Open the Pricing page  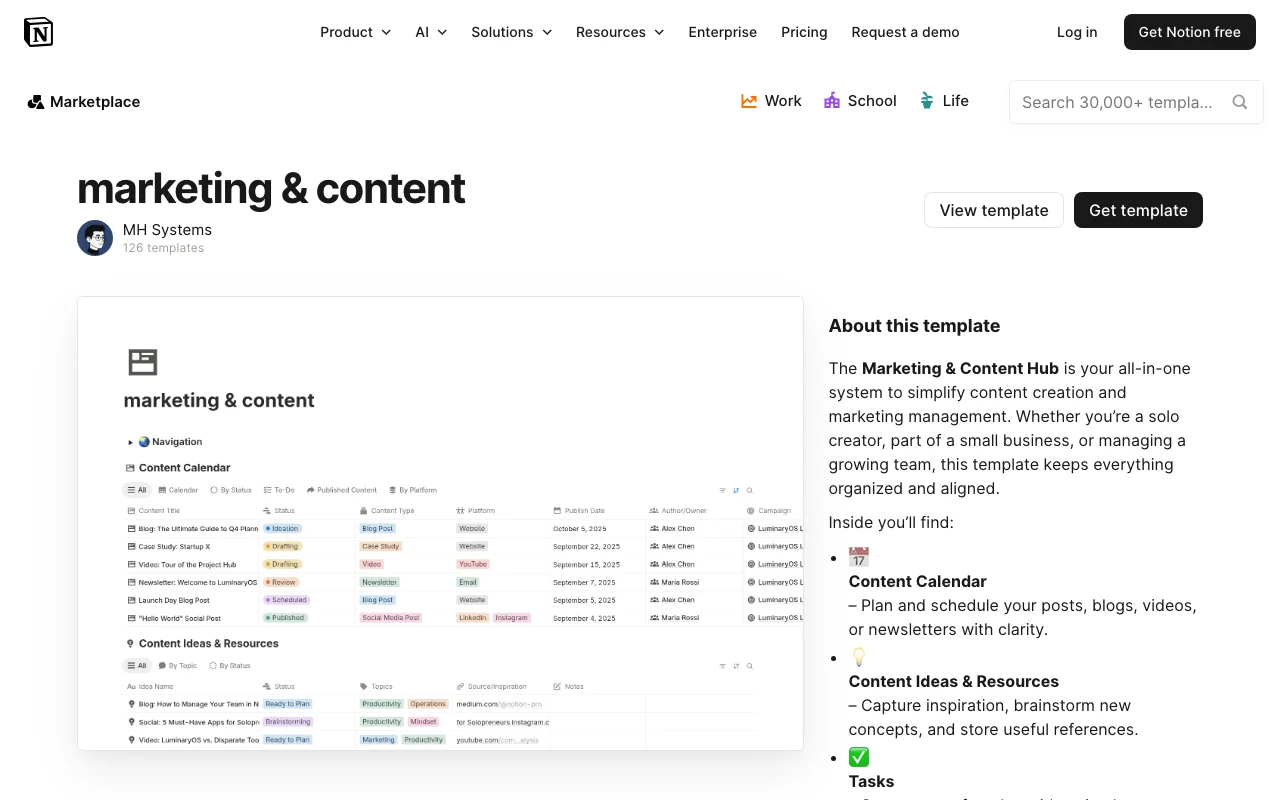point(804,32)
